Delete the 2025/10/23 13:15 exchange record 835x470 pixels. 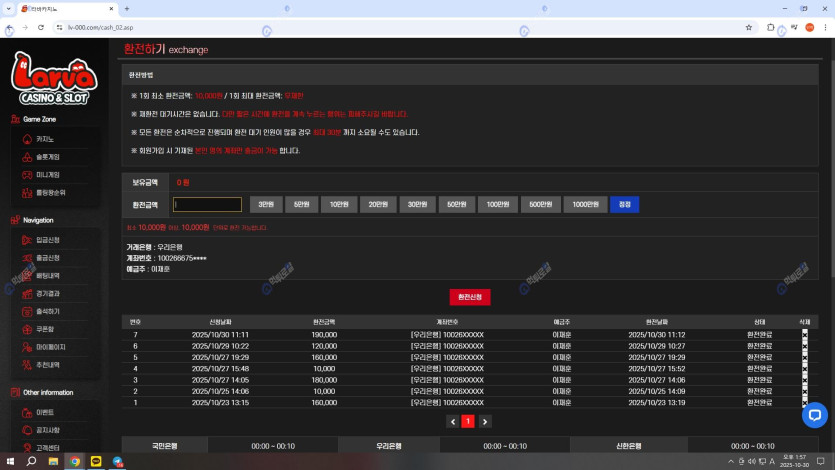point(805,402)
